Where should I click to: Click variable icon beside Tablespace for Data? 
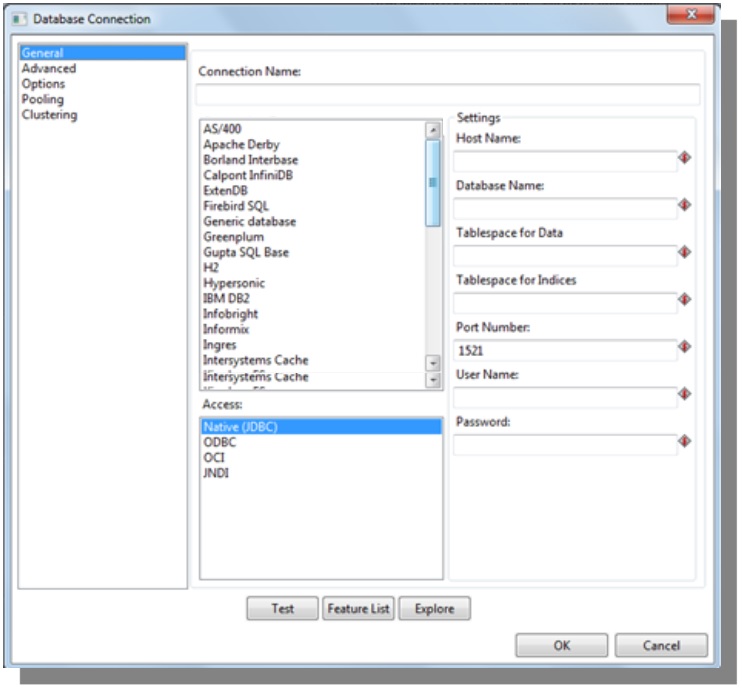(685, 252)
